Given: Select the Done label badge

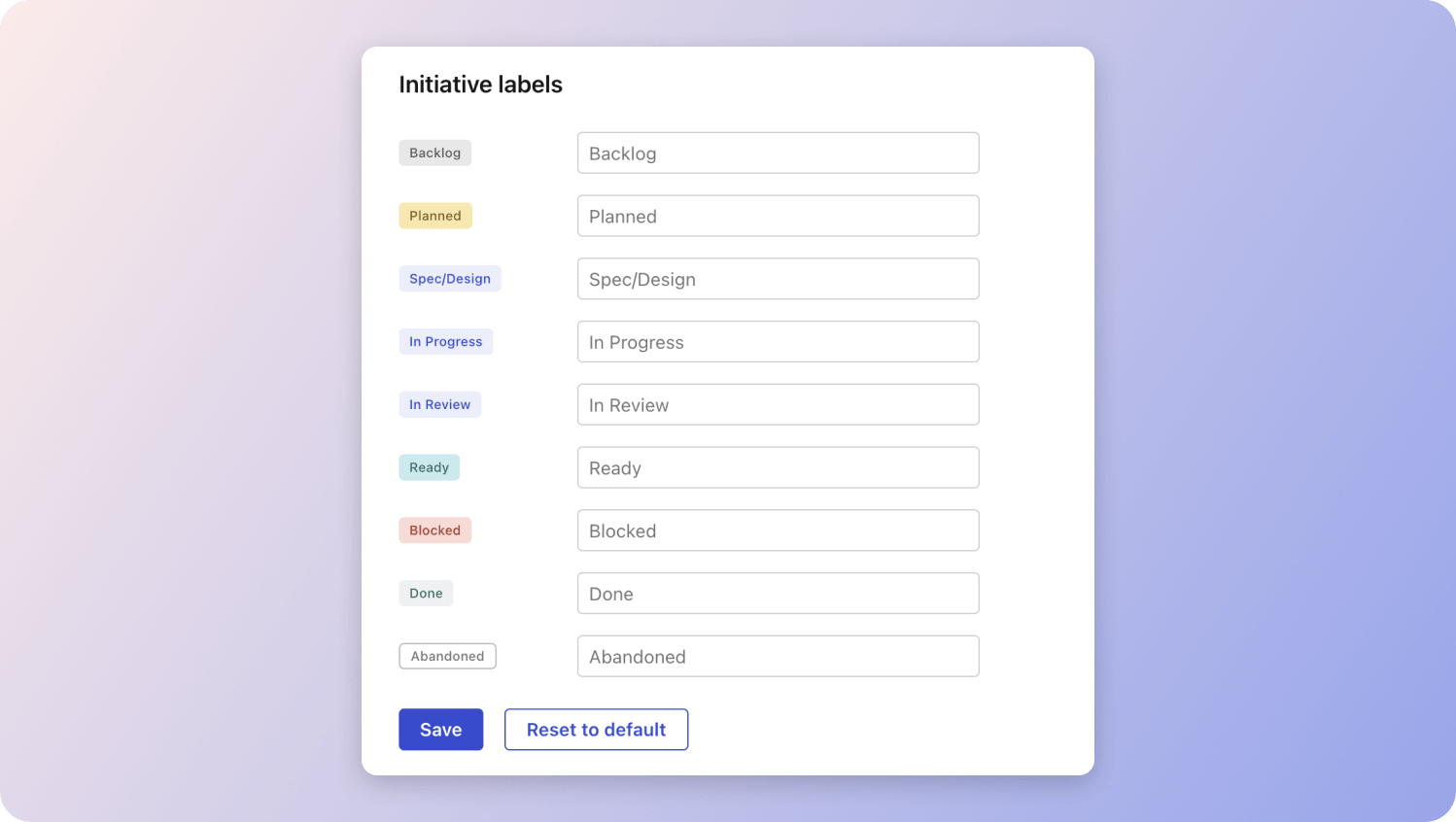Looking at the screenshot, I should pos(426,594).
